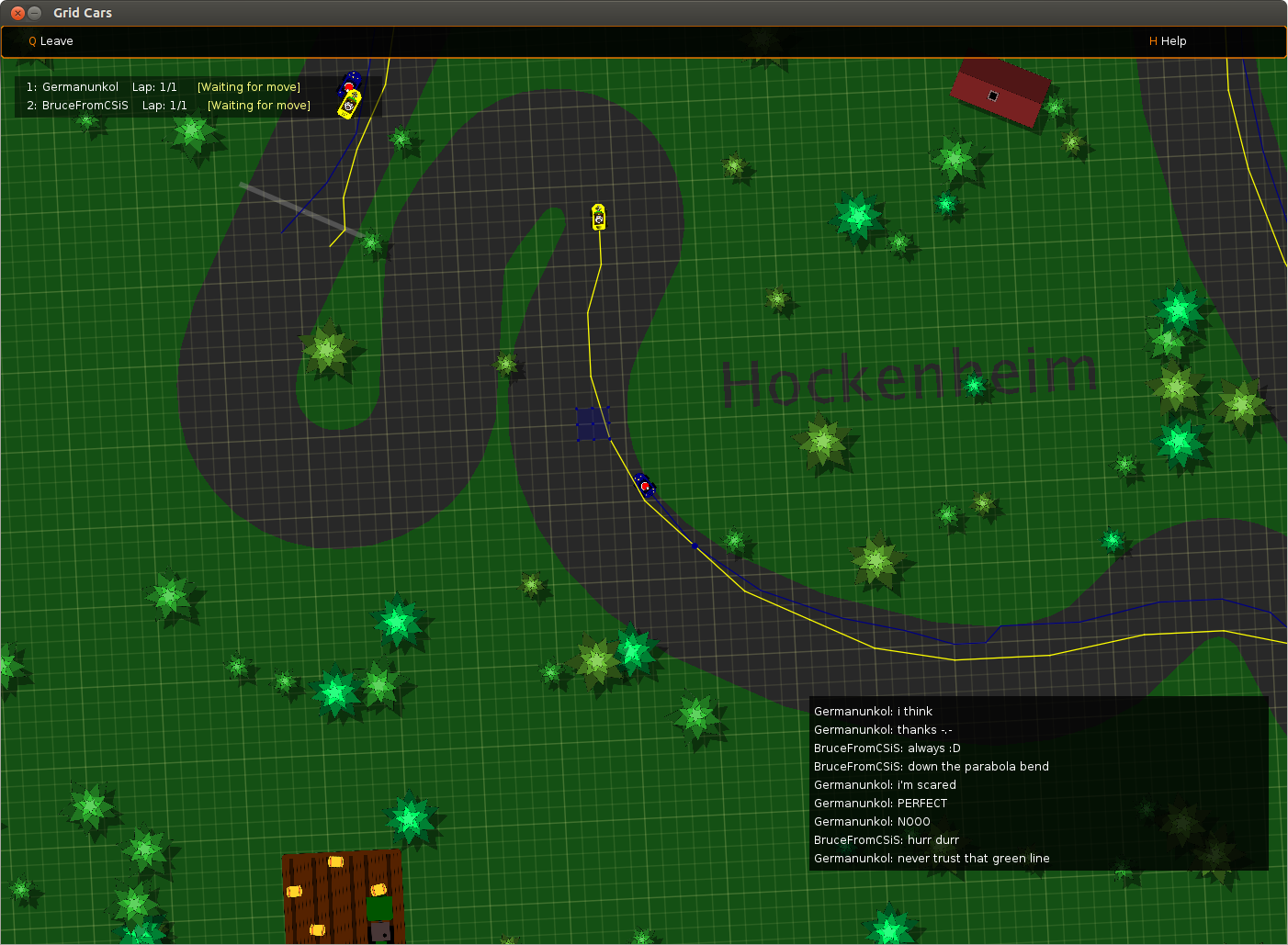Click the blue waypoint dot on the track
Screen dimensions: 1288x945
click(x=695, y=546)
